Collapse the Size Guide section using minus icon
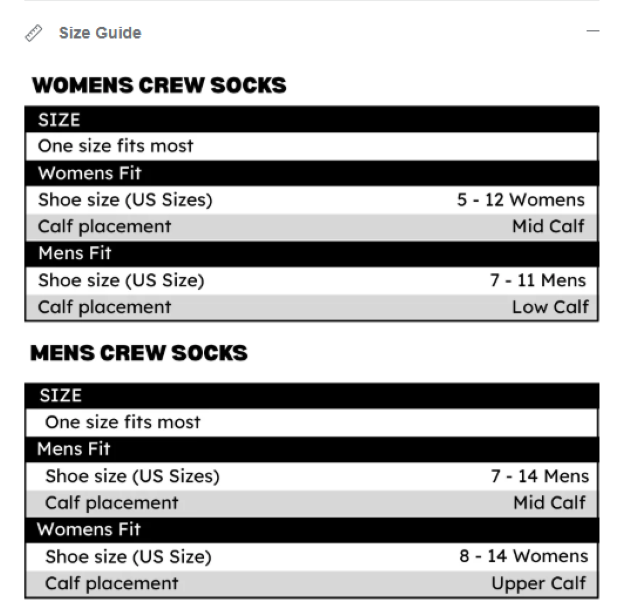The height and width of the screenshot is (600, 642). pos(593,32)
